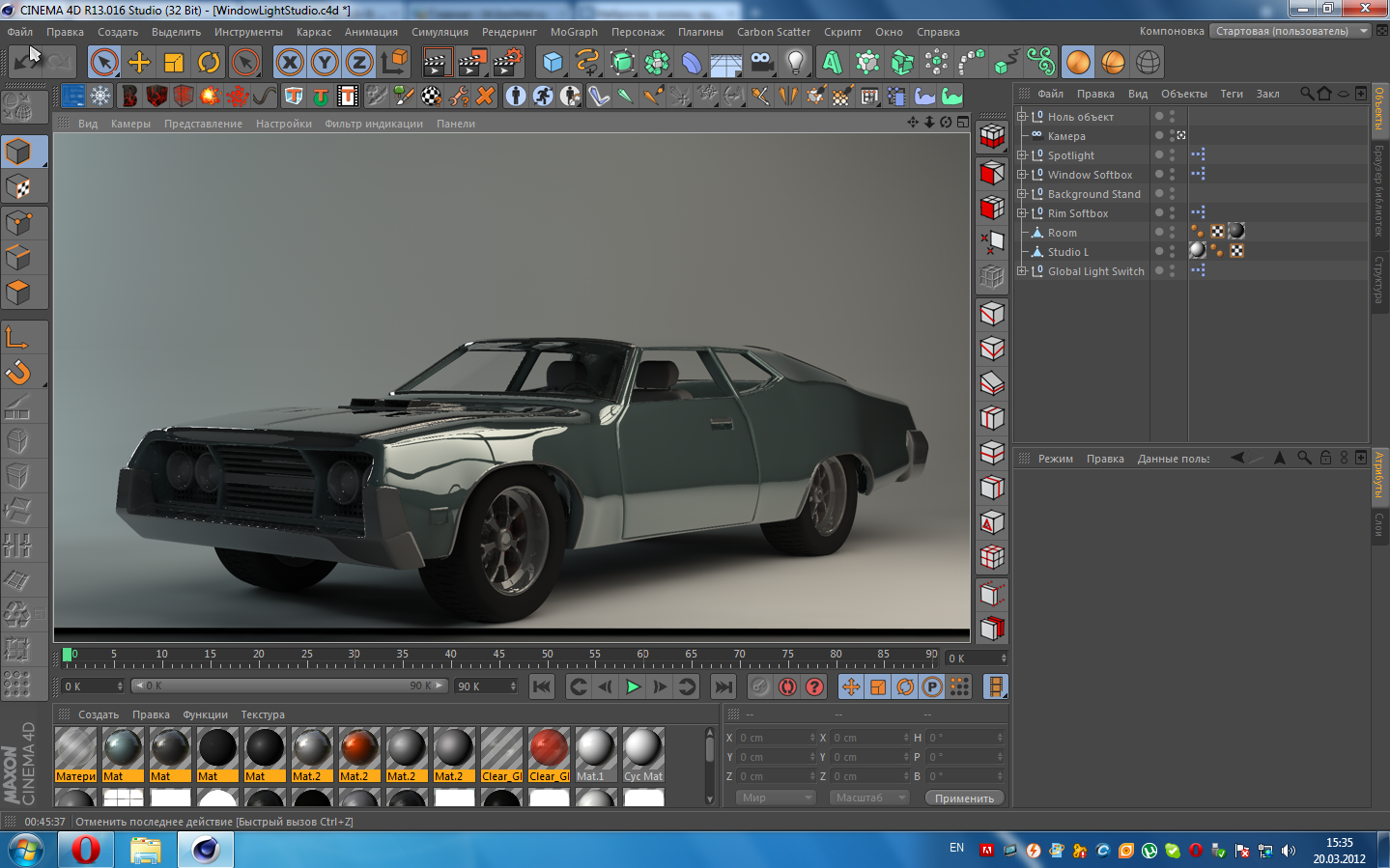Open Текстура in material manager
Screen dimensions: 1390x868
pyautogui.click(x=263, y=714)
